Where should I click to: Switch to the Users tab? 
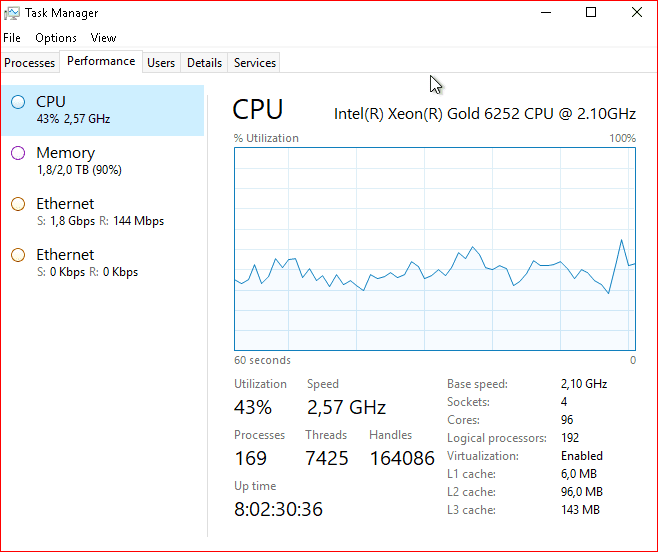coord(161,63)
